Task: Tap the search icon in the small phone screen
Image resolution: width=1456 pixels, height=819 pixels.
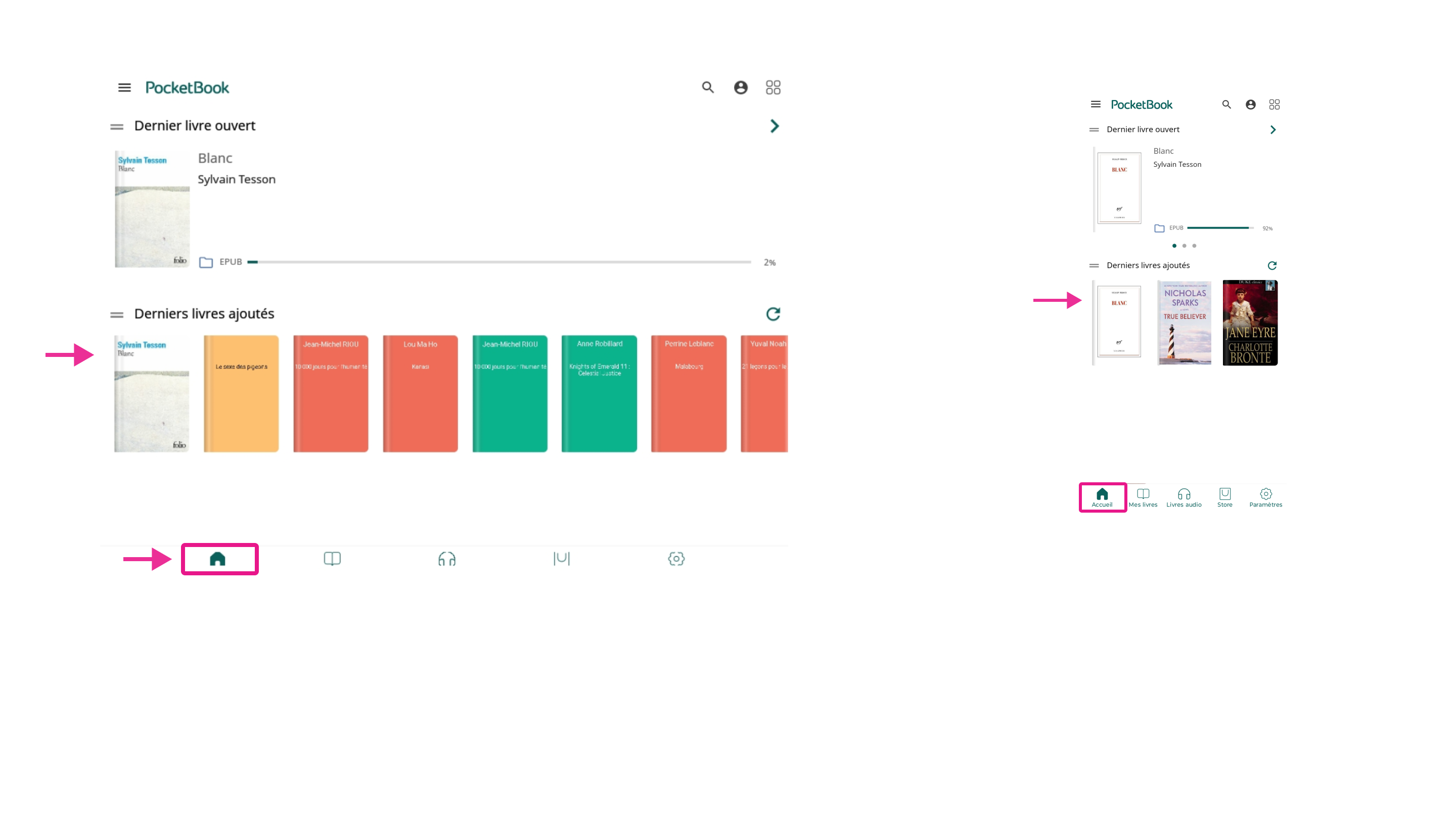Action: point(1226,105)
